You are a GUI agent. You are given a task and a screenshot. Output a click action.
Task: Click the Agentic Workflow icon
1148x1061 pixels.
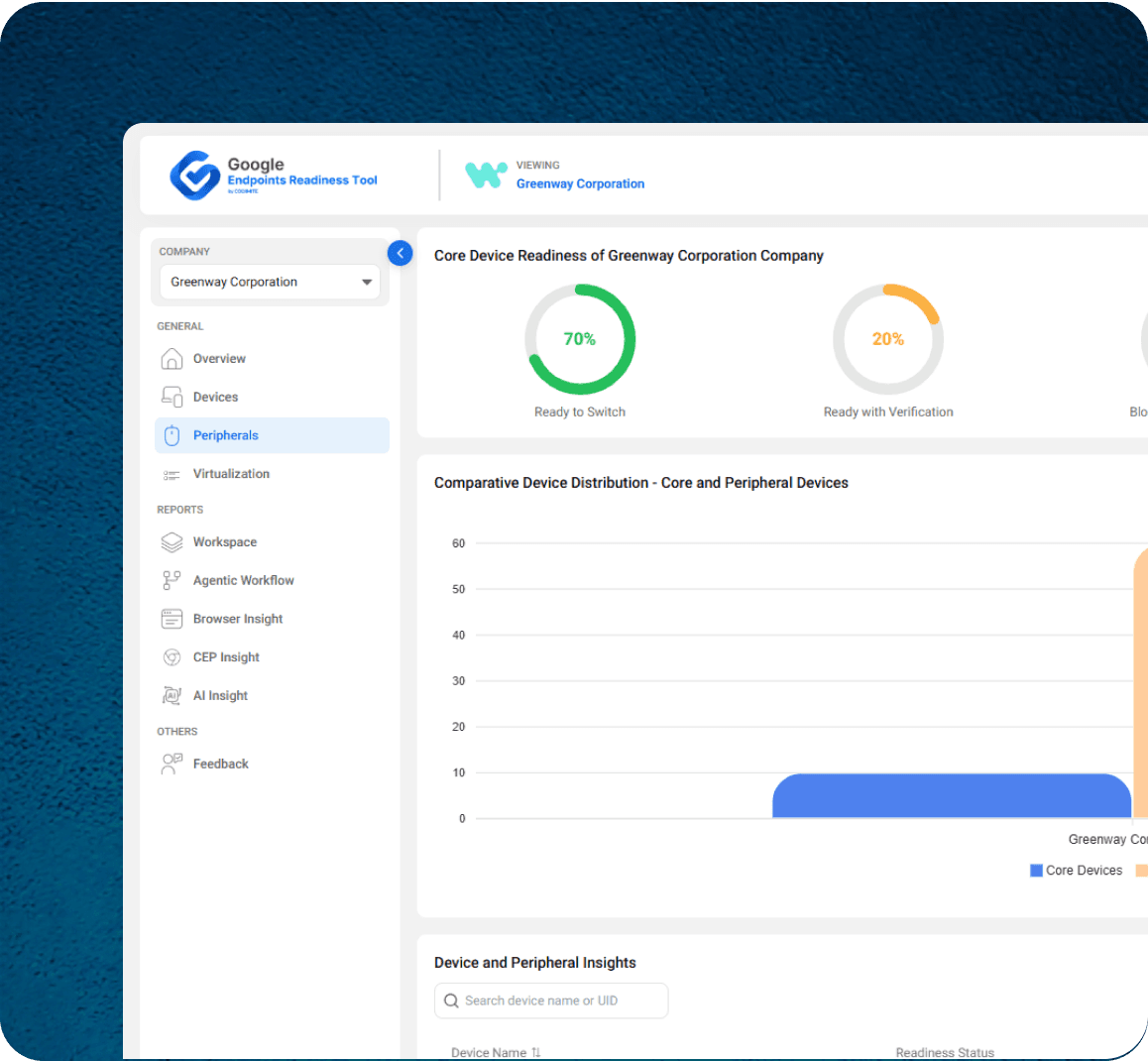coord(172,581)
